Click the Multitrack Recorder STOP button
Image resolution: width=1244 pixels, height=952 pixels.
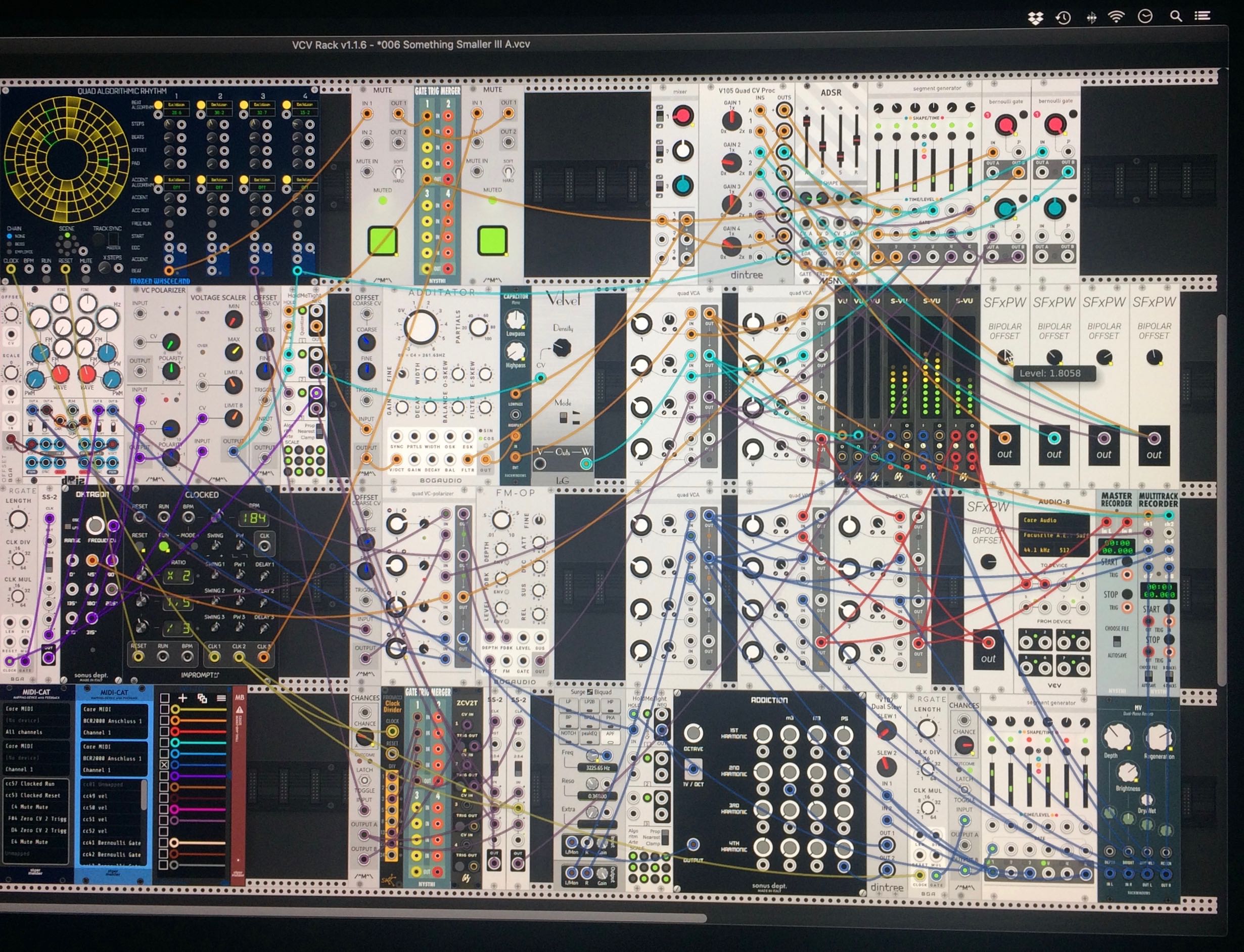1168,639
